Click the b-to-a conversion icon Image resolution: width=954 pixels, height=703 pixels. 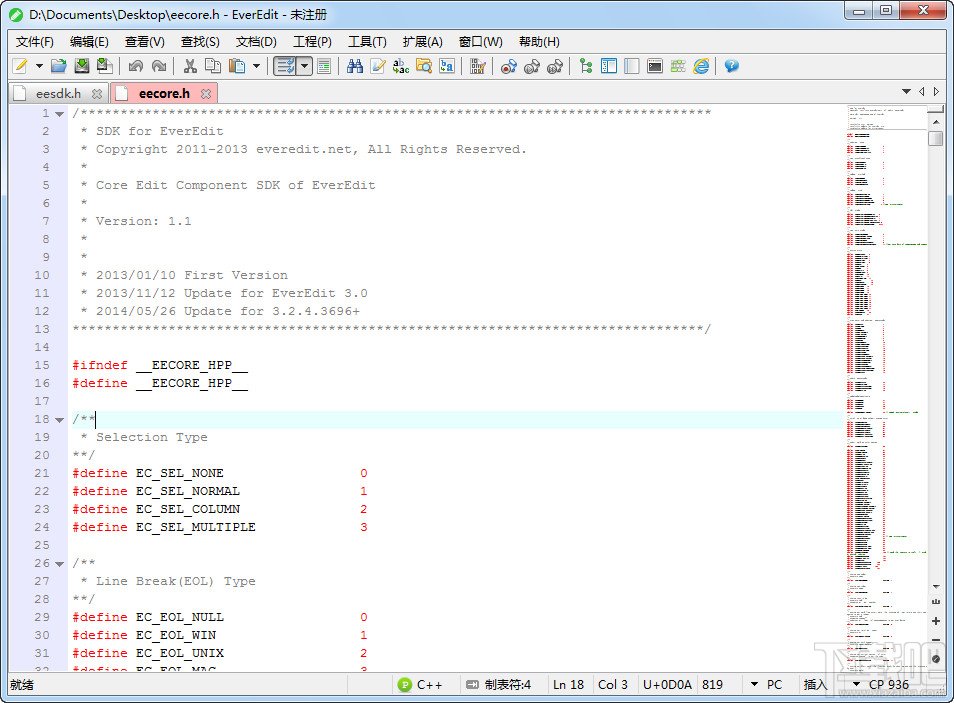pyautogui.click(x=447, y=66)
